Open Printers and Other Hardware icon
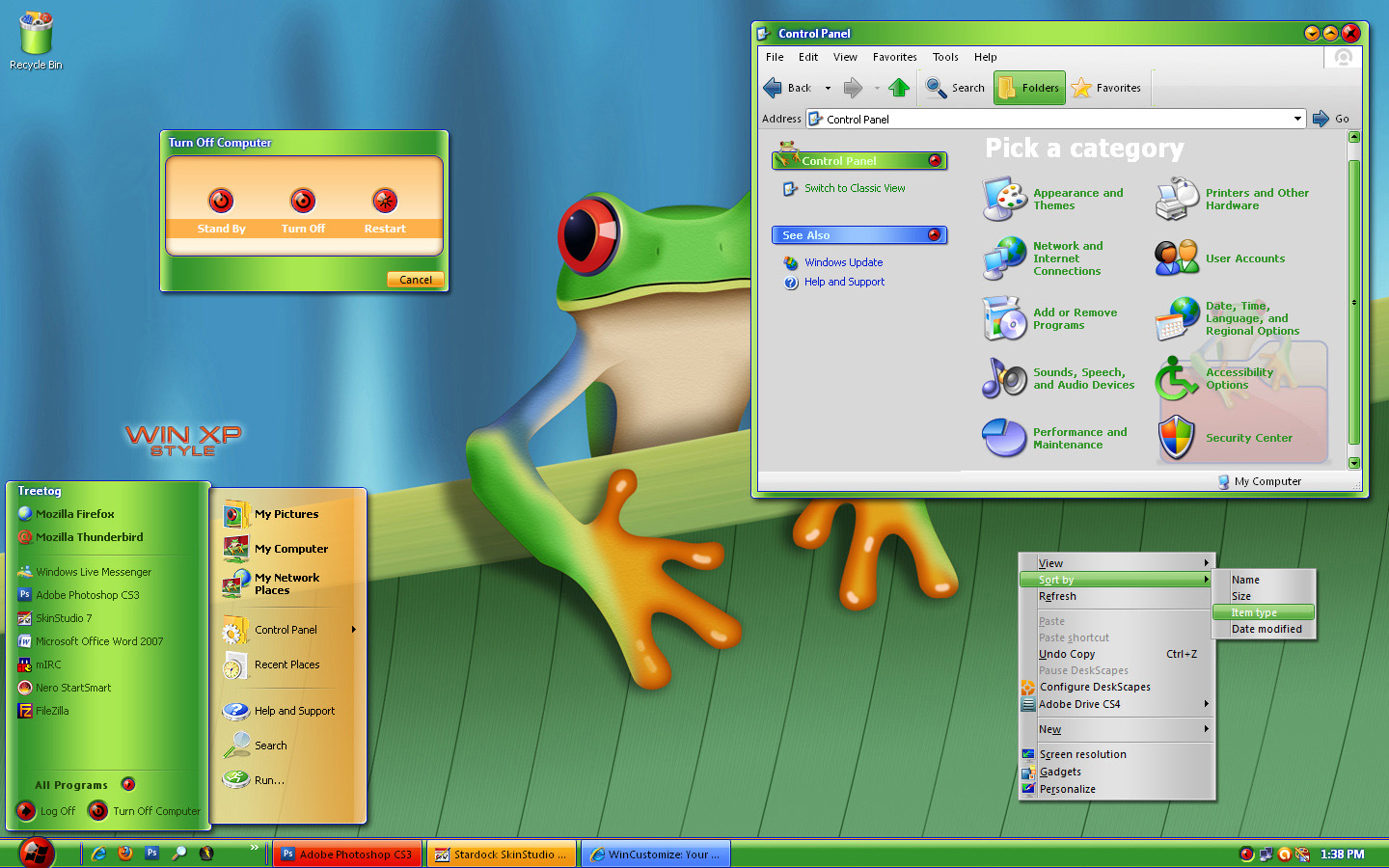The image size is (1389, 868). 1177,199
